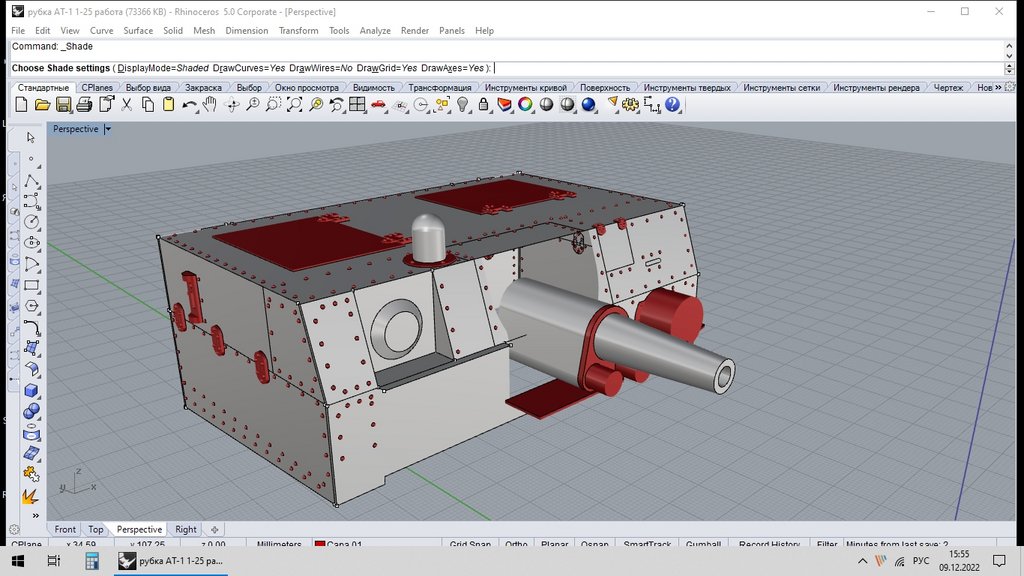1024x576 pixels.
Task: Toggle Gumball in the status bar
Action: point(703,543)
